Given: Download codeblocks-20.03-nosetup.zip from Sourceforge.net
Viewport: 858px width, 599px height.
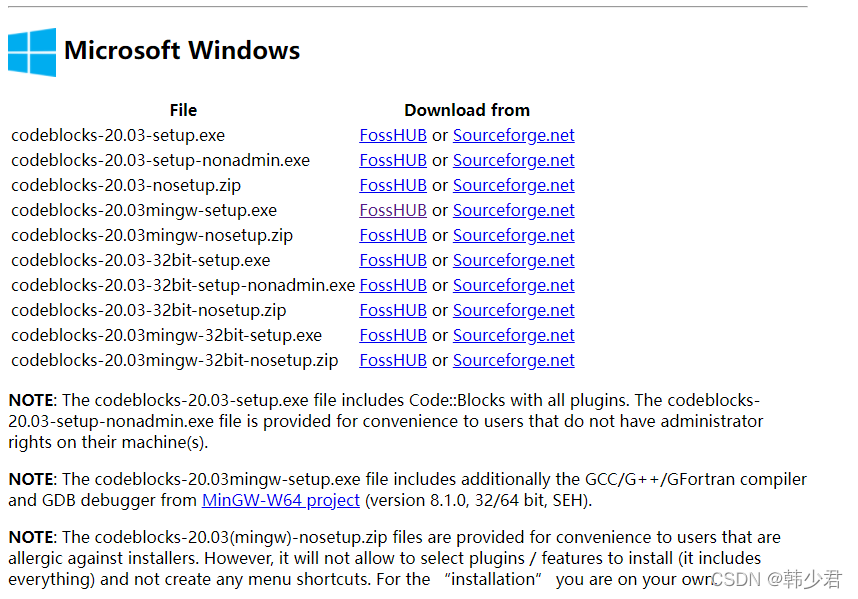Looking at the screenshot, I should 513,185.
